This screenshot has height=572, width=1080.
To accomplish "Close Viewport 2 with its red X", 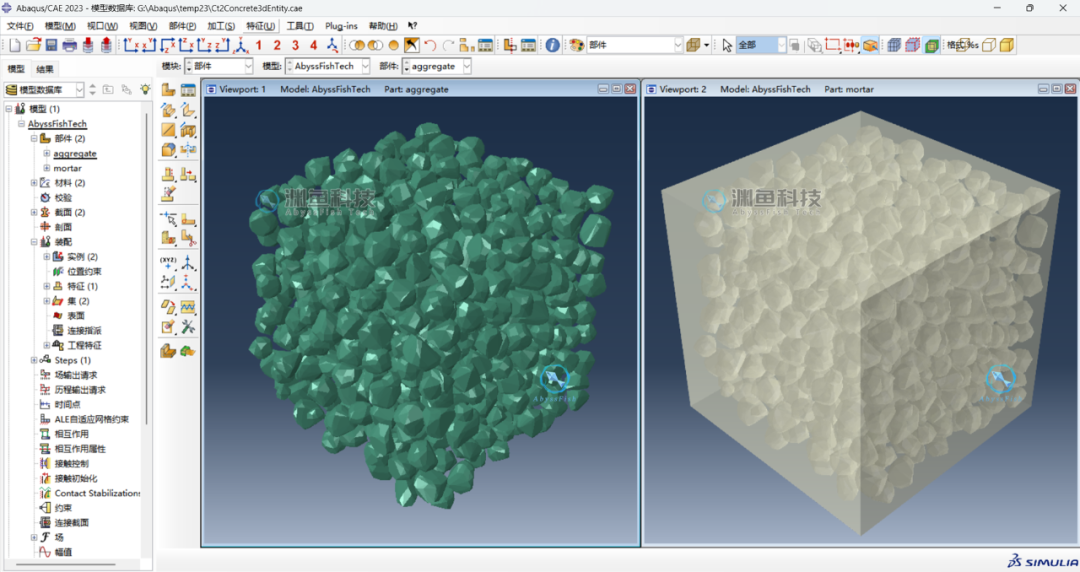I will click(1070, 89).
